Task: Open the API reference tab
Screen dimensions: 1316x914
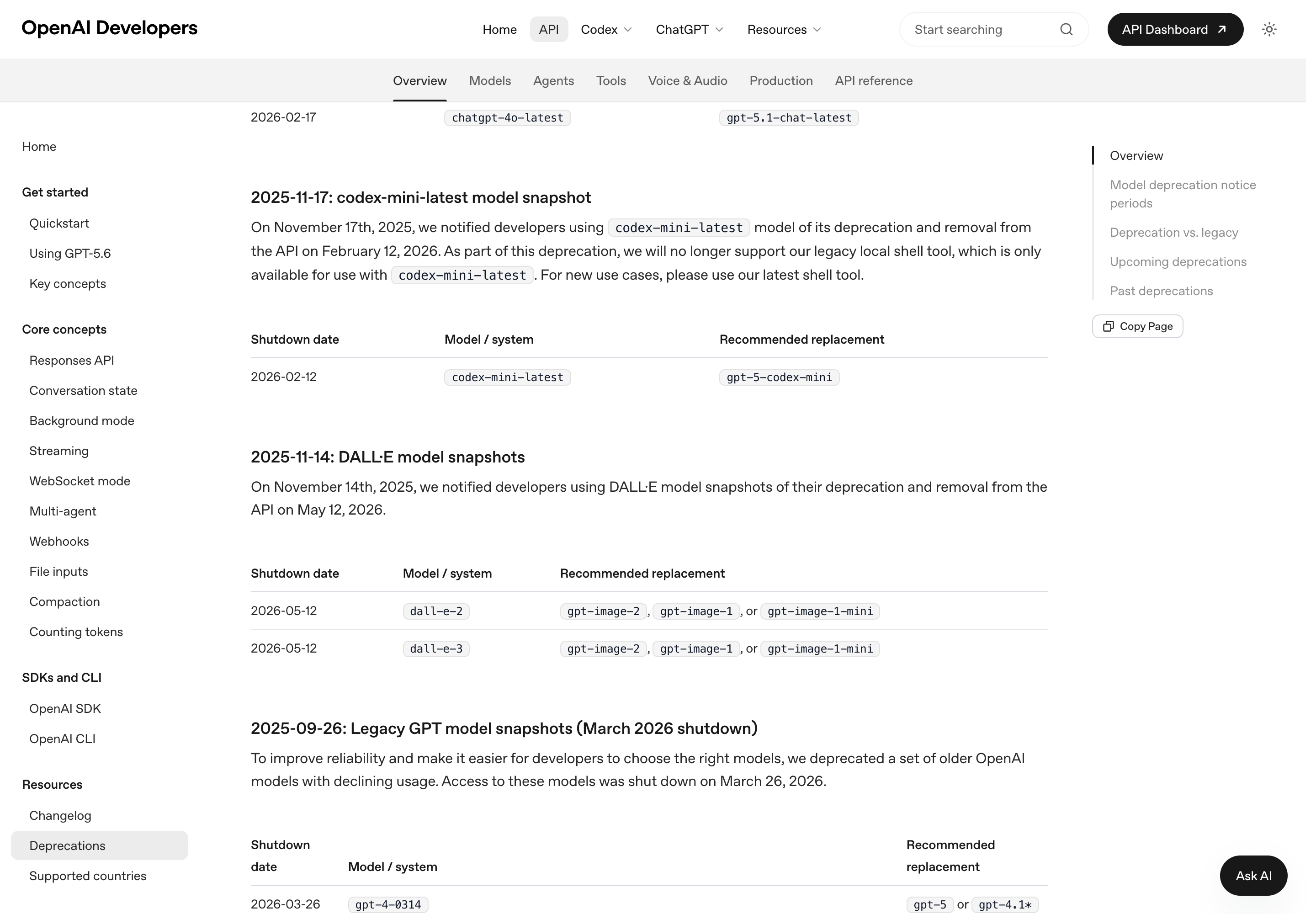Action: [x=874, y=81]
